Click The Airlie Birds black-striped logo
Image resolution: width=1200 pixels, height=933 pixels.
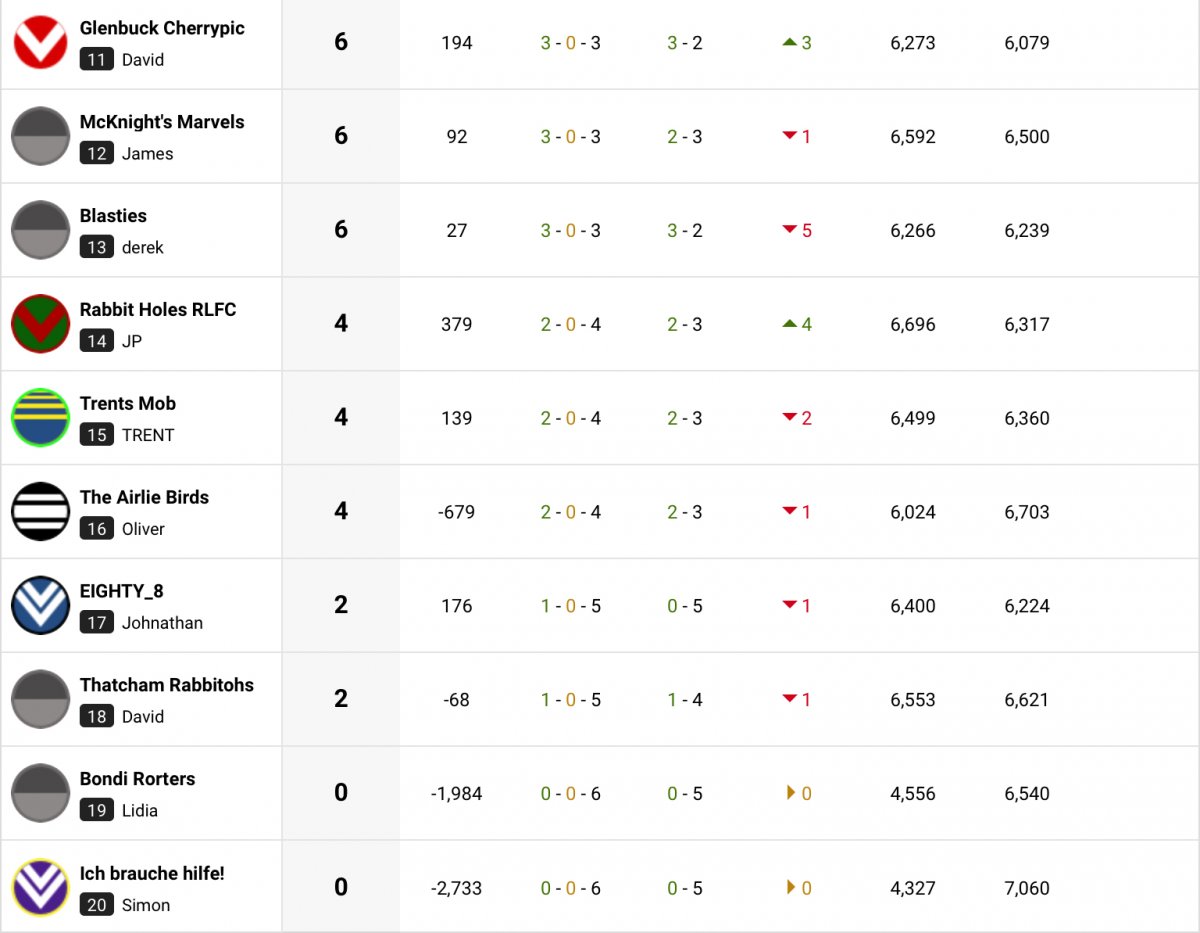[40, 512]
